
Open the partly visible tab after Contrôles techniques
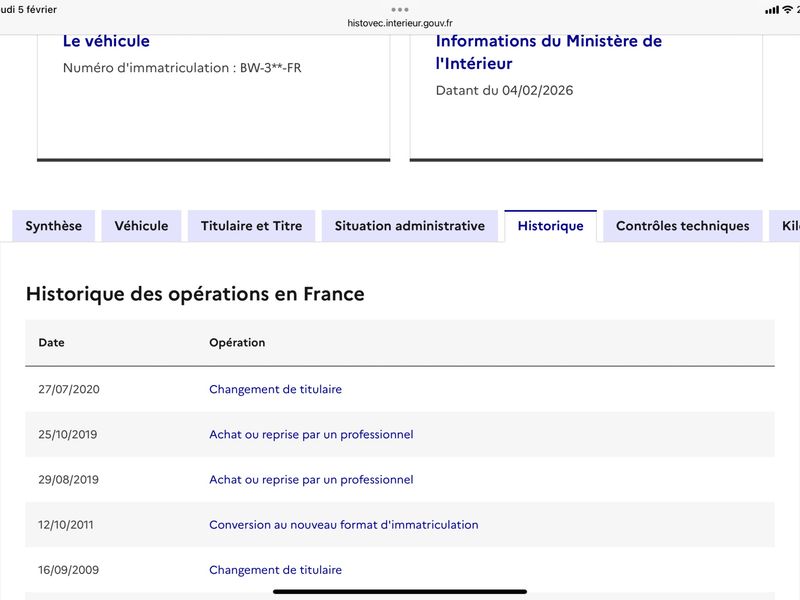(785, 226)
